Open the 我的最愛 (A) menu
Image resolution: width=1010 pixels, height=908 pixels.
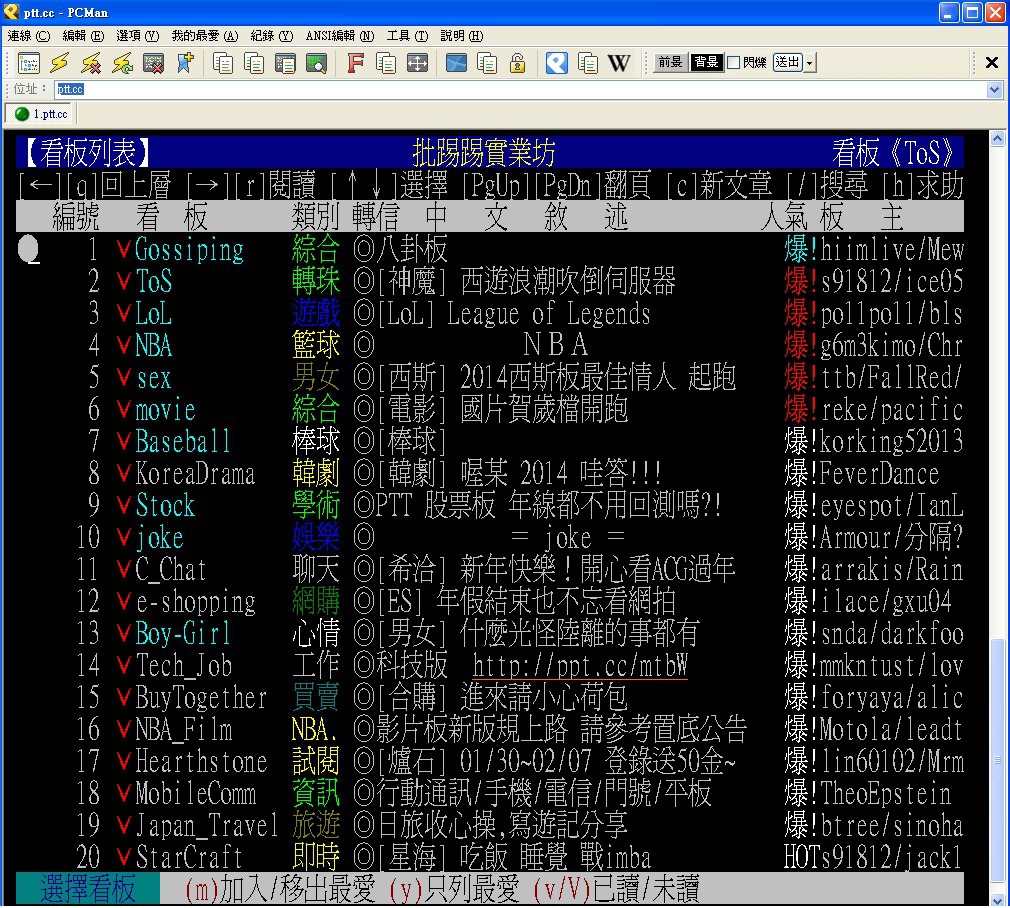(205, 36)
